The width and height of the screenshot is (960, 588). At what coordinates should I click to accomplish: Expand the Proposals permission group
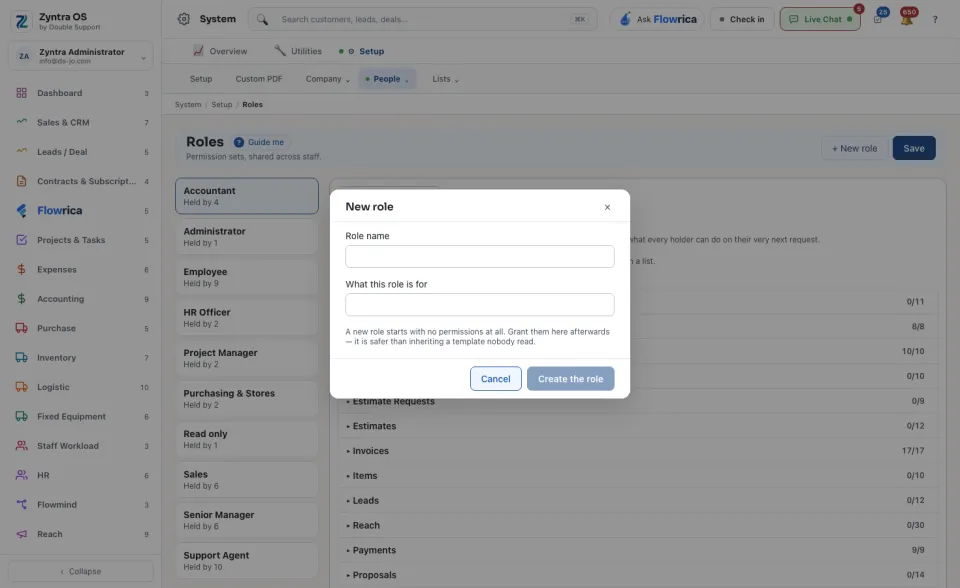(636, 575)
